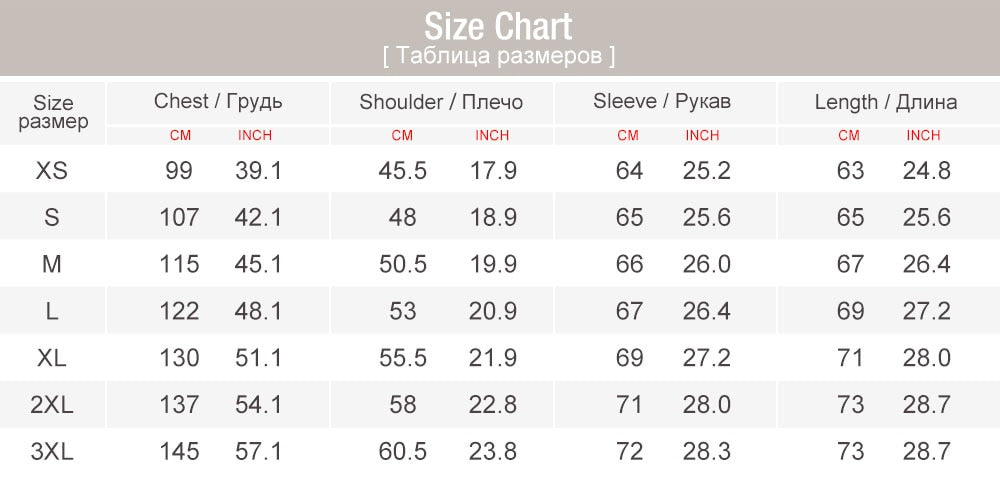Click the Size / размер header cell
Screen dimensions: 1000x499
pyautogui.click(x=53, y=112)
